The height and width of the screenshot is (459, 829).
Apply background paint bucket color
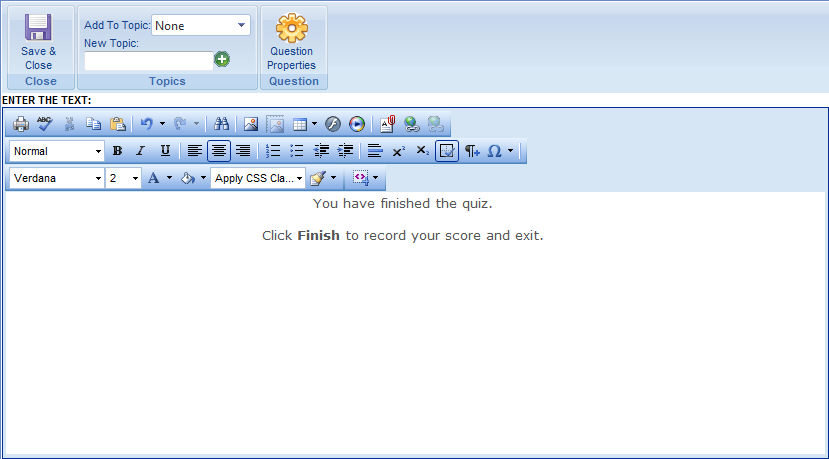pos(187,178)
